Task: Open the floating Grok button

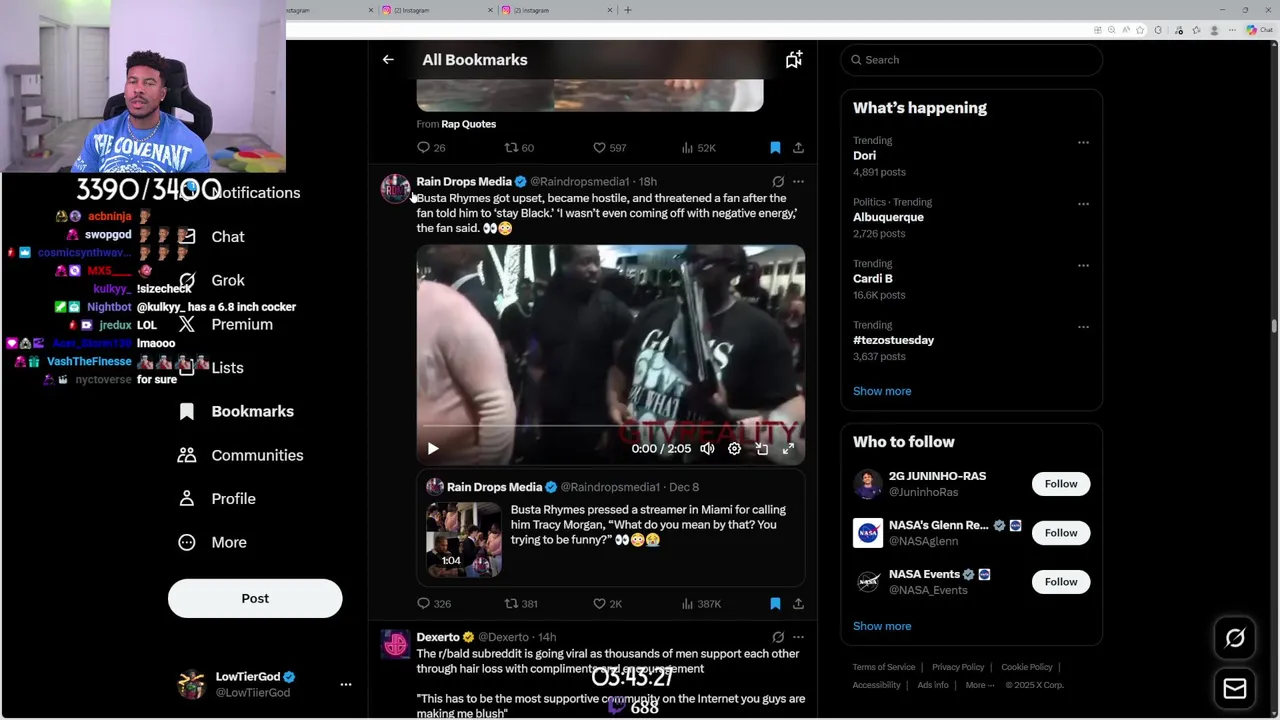Action: coord(1235,638)
